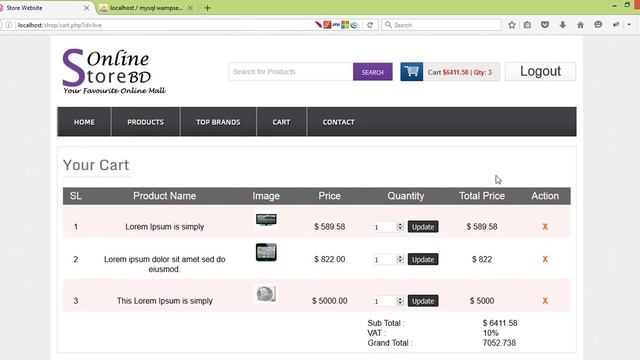Image resolution: width=640 pixels, height=360 pixels.
Task: Click the Online Store BD logo
Action: click(114, 72)
